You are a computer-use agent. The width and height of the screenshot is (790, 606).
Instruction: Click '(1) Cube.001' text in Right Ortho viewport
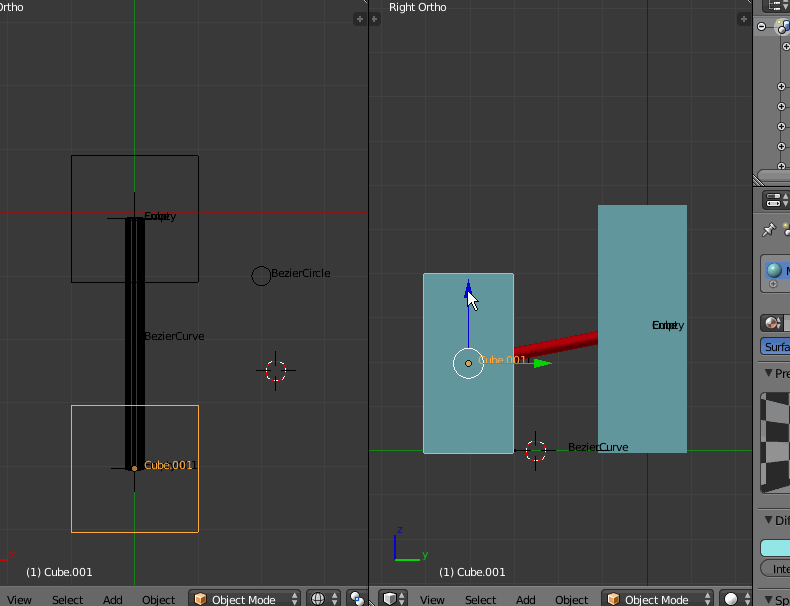coord(472,572)
